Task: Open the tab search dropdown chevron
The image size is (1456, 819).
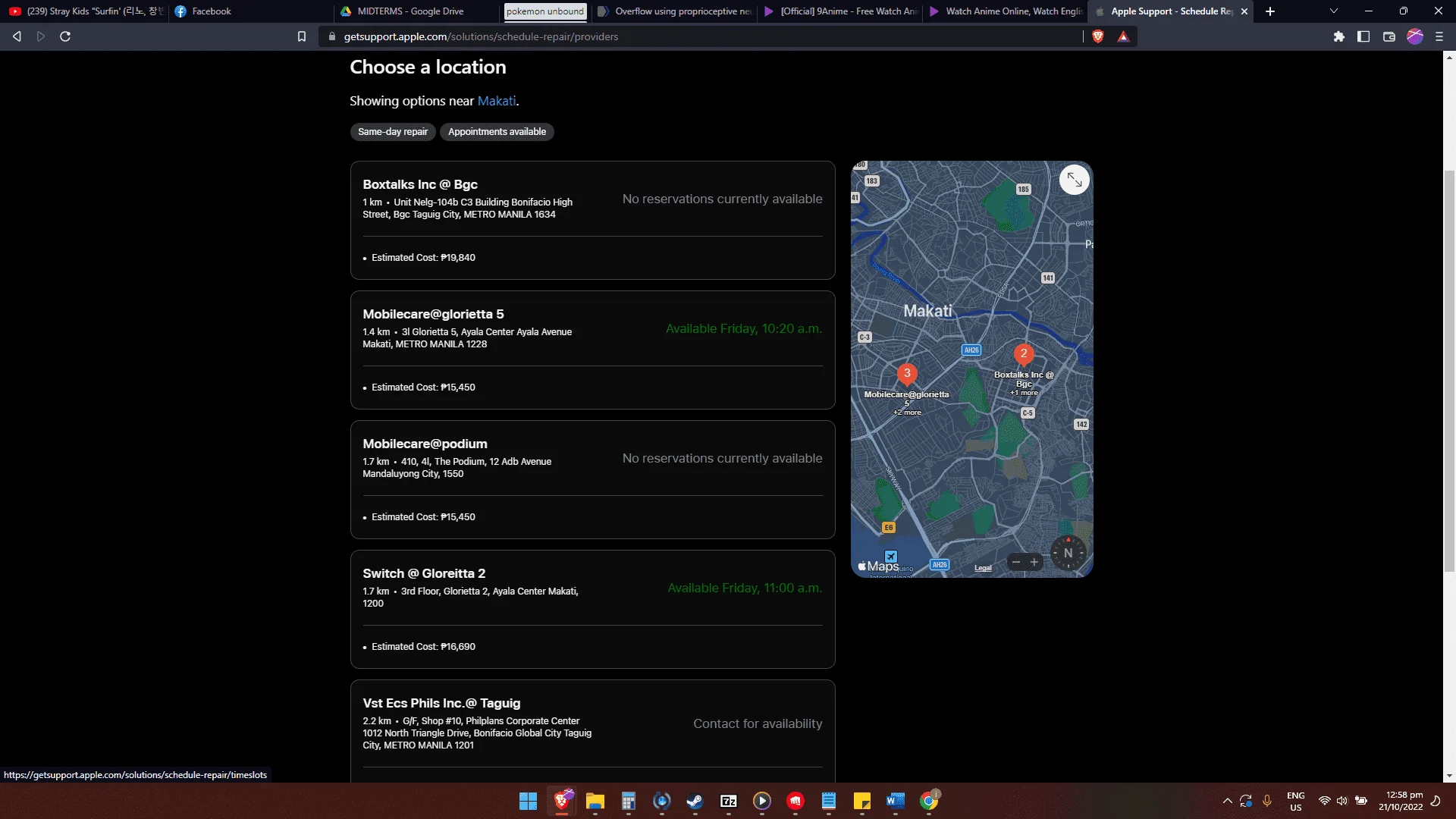Action: pyautogui.click(x=1334, y=11)
